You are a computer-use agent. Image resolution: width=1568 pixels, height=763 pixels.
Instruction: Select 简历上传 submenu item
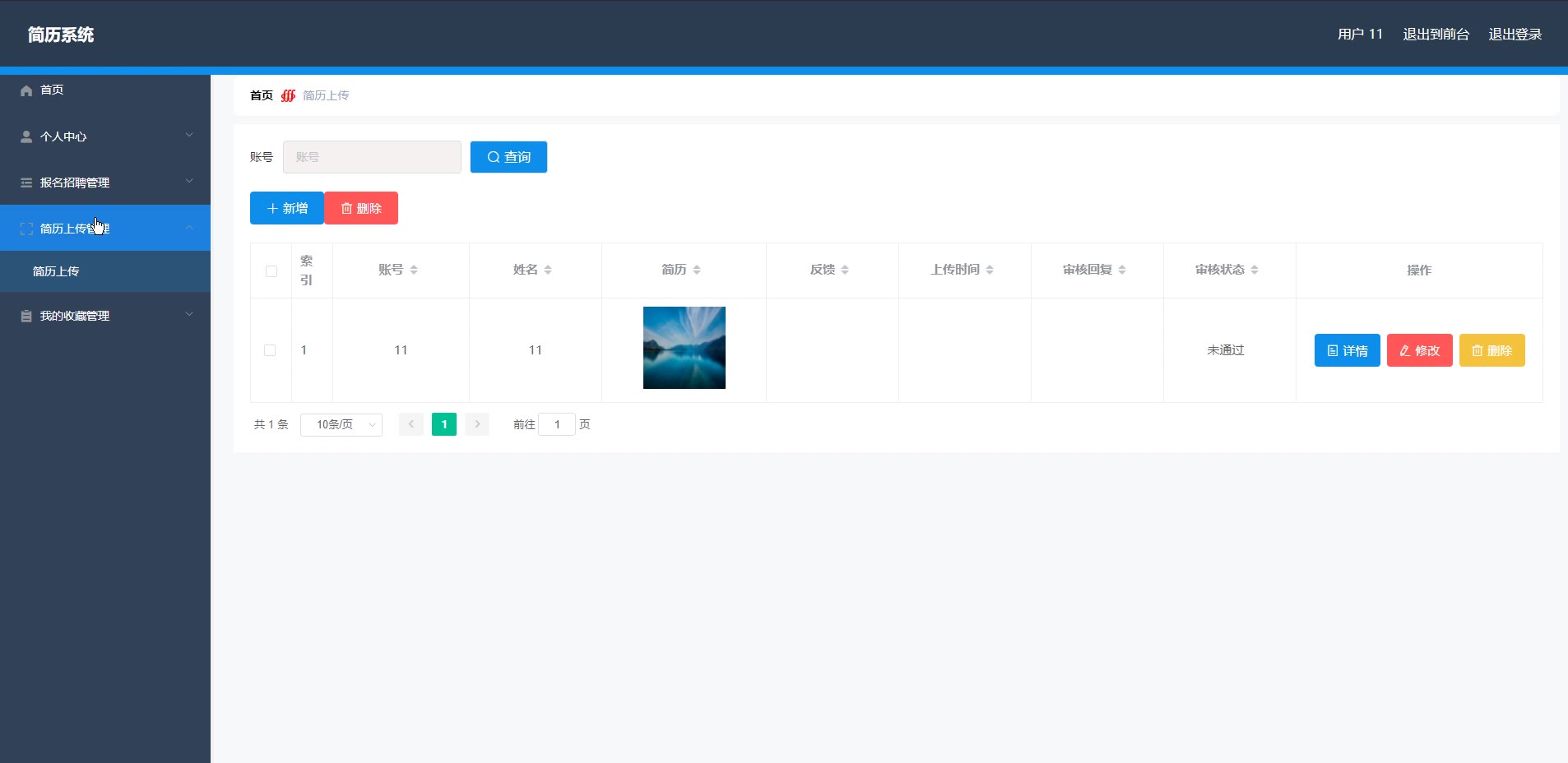[x=105, y=271]
